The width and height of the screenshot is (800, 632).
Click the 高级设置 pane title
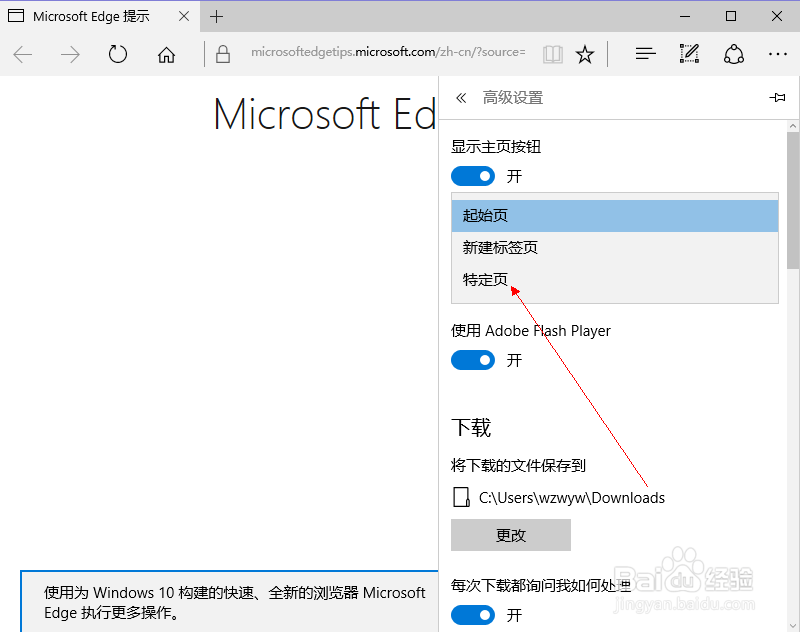click(513, 97)
